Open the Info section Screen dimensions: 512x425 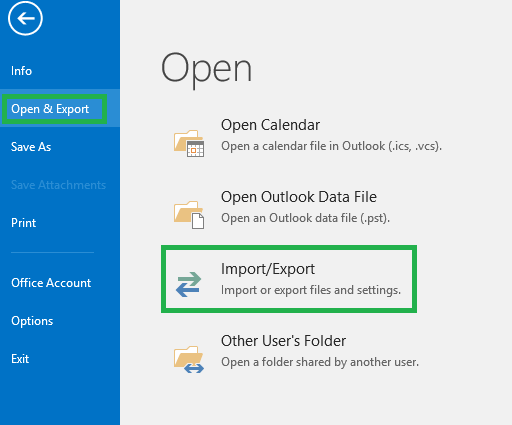tap(21, 71)
